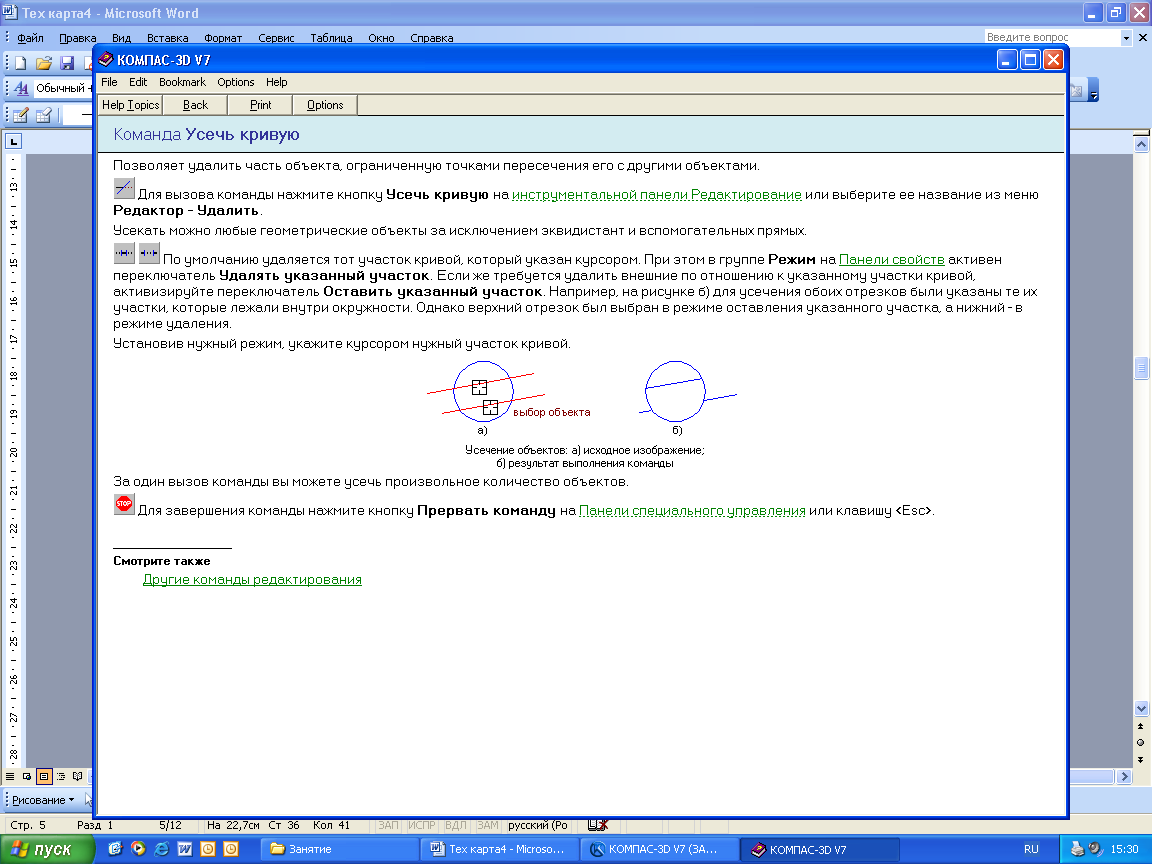The width and height of the screenshot is (1152, 864).
Task: Launch Internet Explorer from quick launch
Action: tap(162, 849)
